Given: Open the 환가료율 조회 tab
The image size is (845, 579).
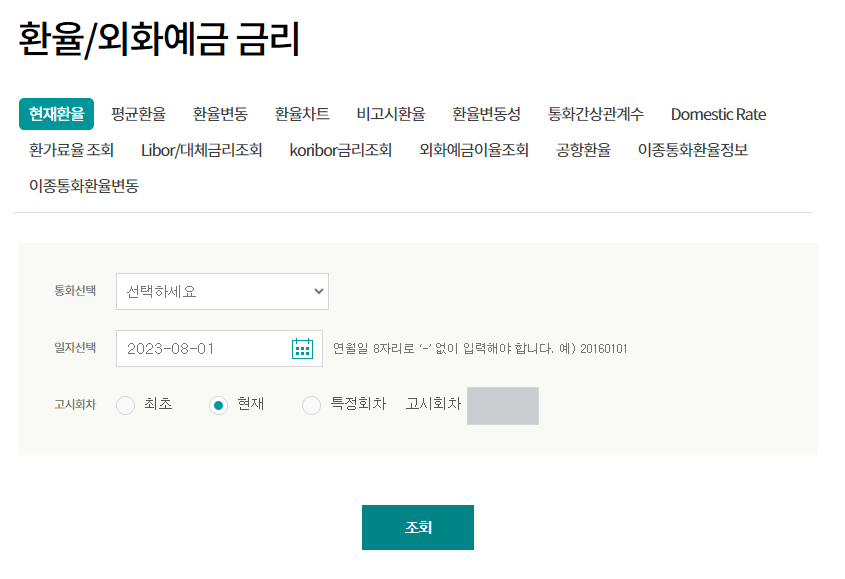Looking at the screenshot, I should [x=71, y=150].
